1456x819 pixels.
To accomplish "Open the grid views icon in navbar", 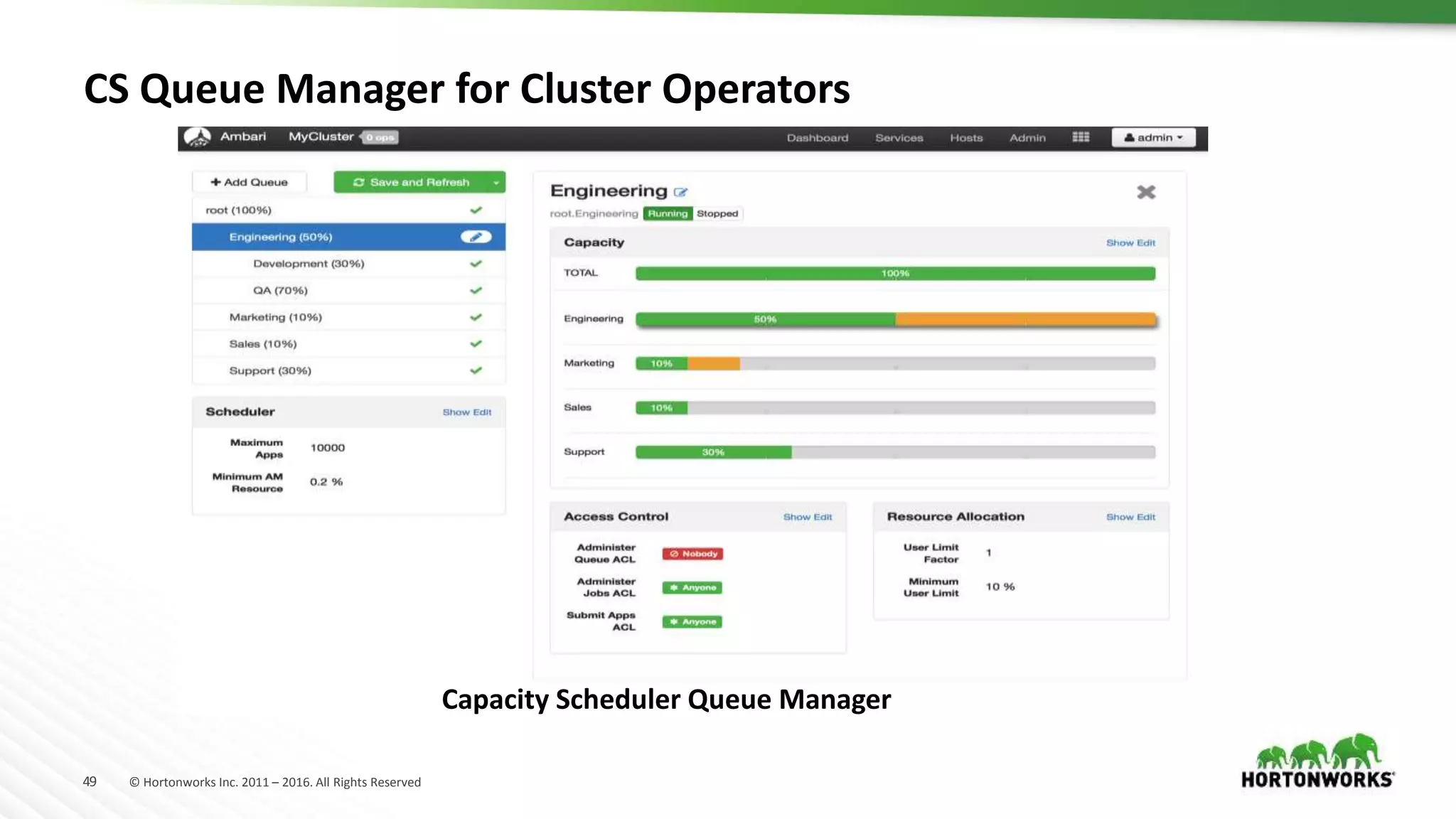I will pyautogui.click(x=1081, y=137).
